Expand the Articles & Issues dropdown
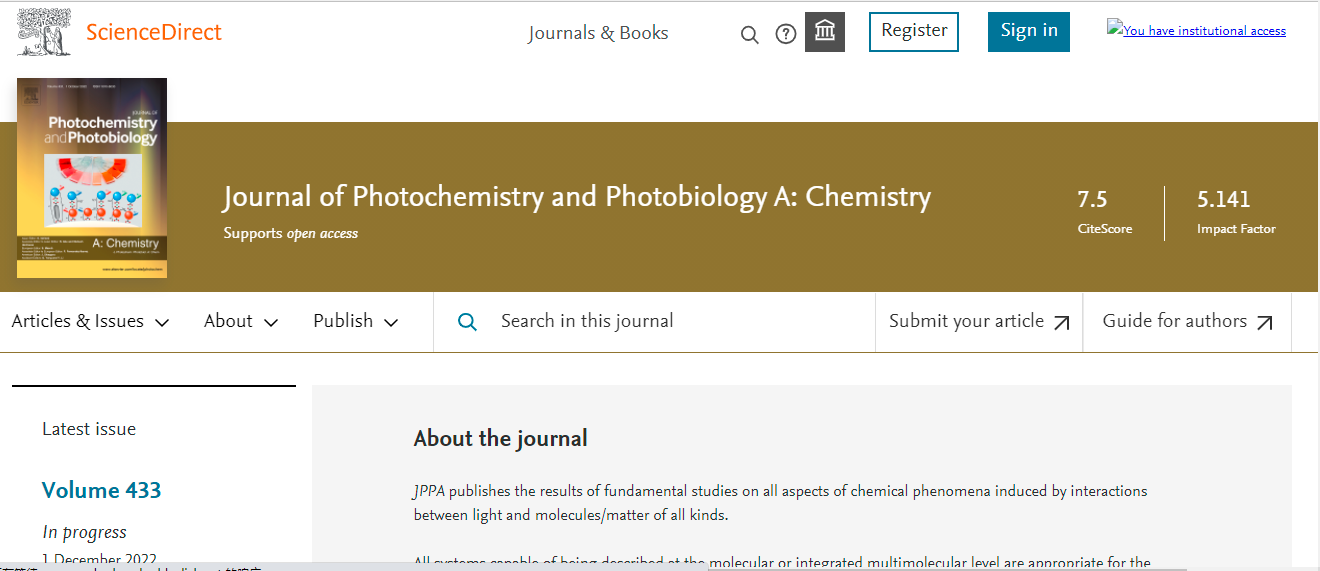 (x=90, y=321)
